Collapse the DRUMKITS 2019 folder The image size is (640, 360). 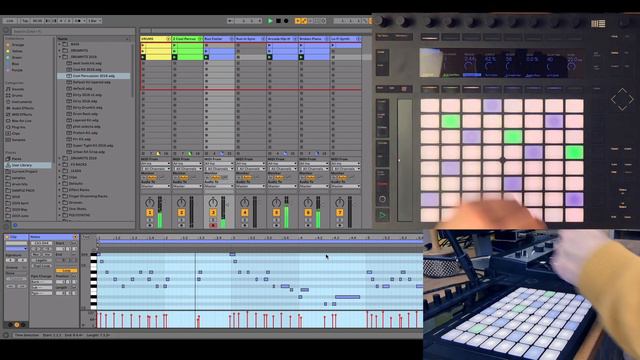[60, 57]
